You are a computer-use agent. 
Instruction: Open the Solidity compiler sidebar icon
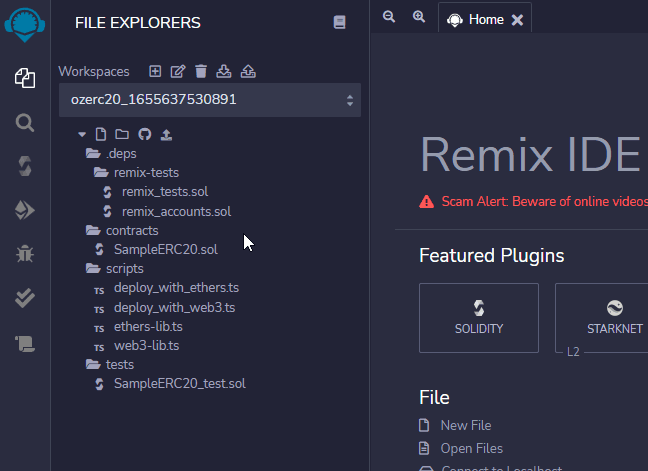(x=25, y=166)
